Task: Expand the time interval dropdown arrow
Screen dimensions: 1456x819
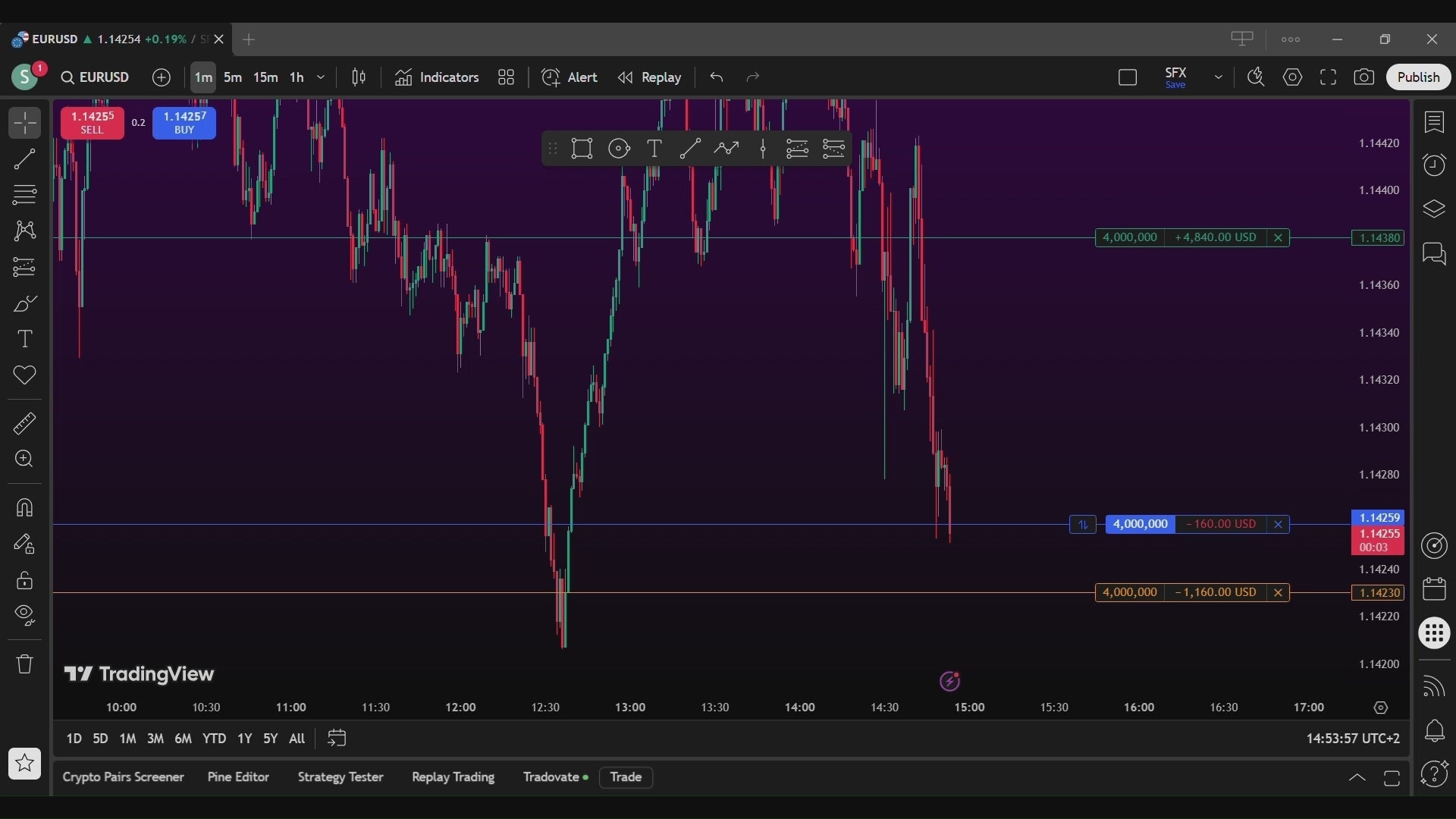Action: tap(321, 77)
